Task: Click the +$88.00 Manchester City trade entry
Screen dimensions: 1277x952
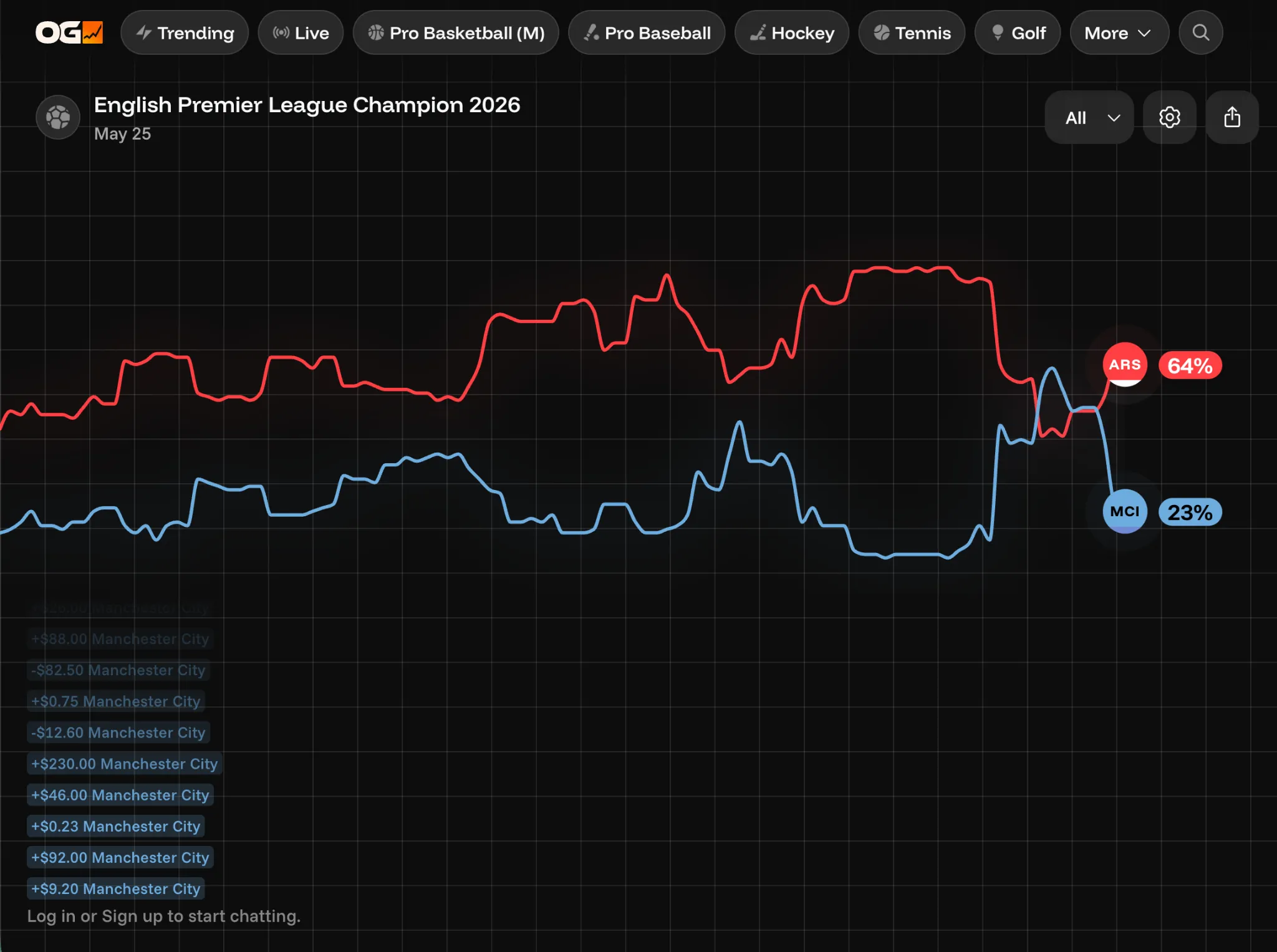Action: [120, 639]
